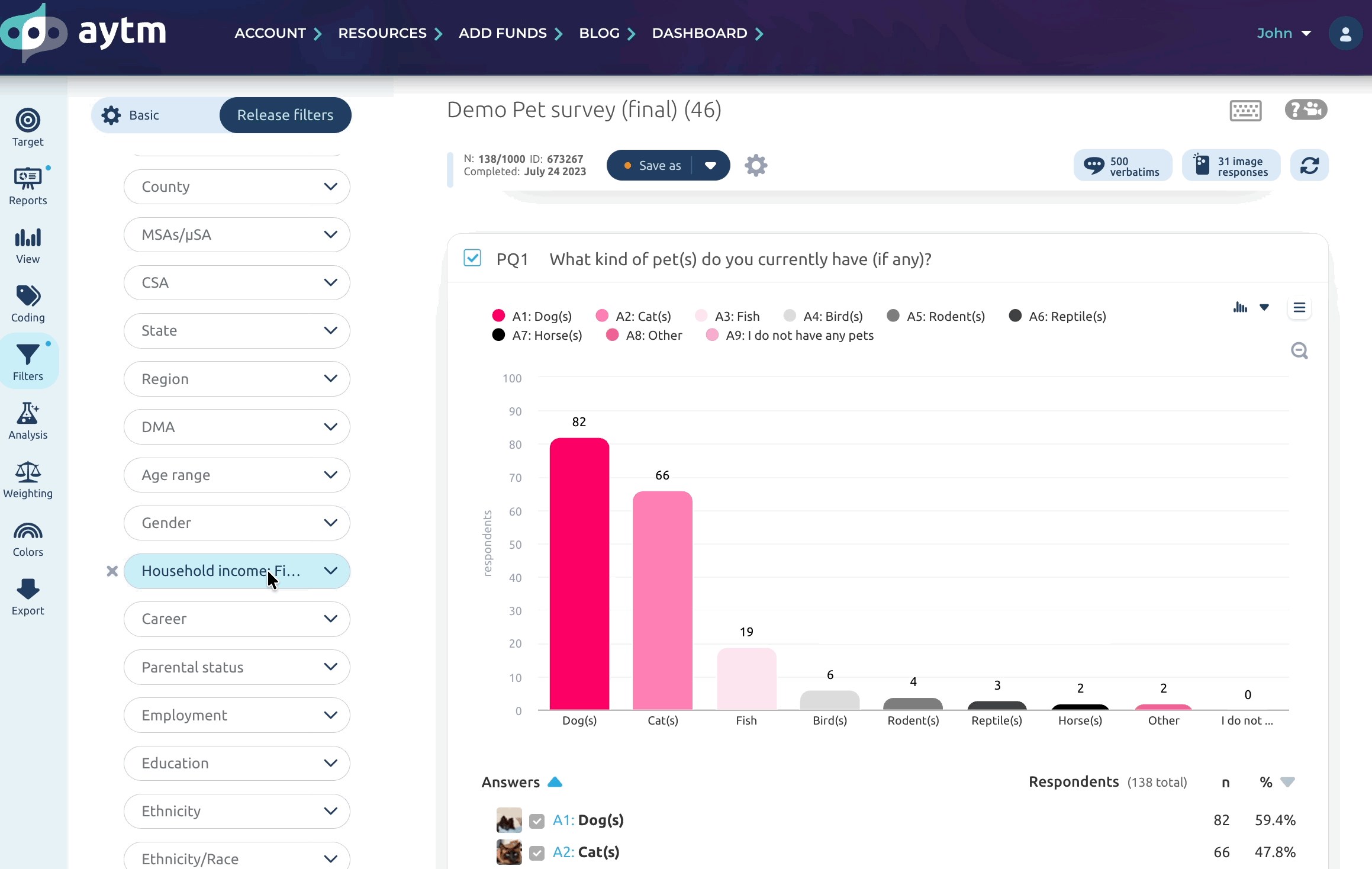1372x869 pixels.
Task: Expand the Household income filter dropdown
Action: (x=237, y=571)
